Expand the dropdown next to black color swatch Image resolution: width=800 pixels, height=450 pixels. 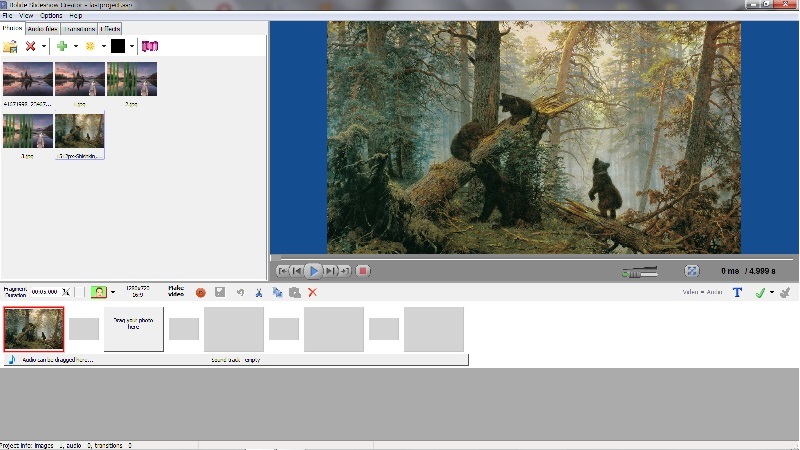pos(132,46)
